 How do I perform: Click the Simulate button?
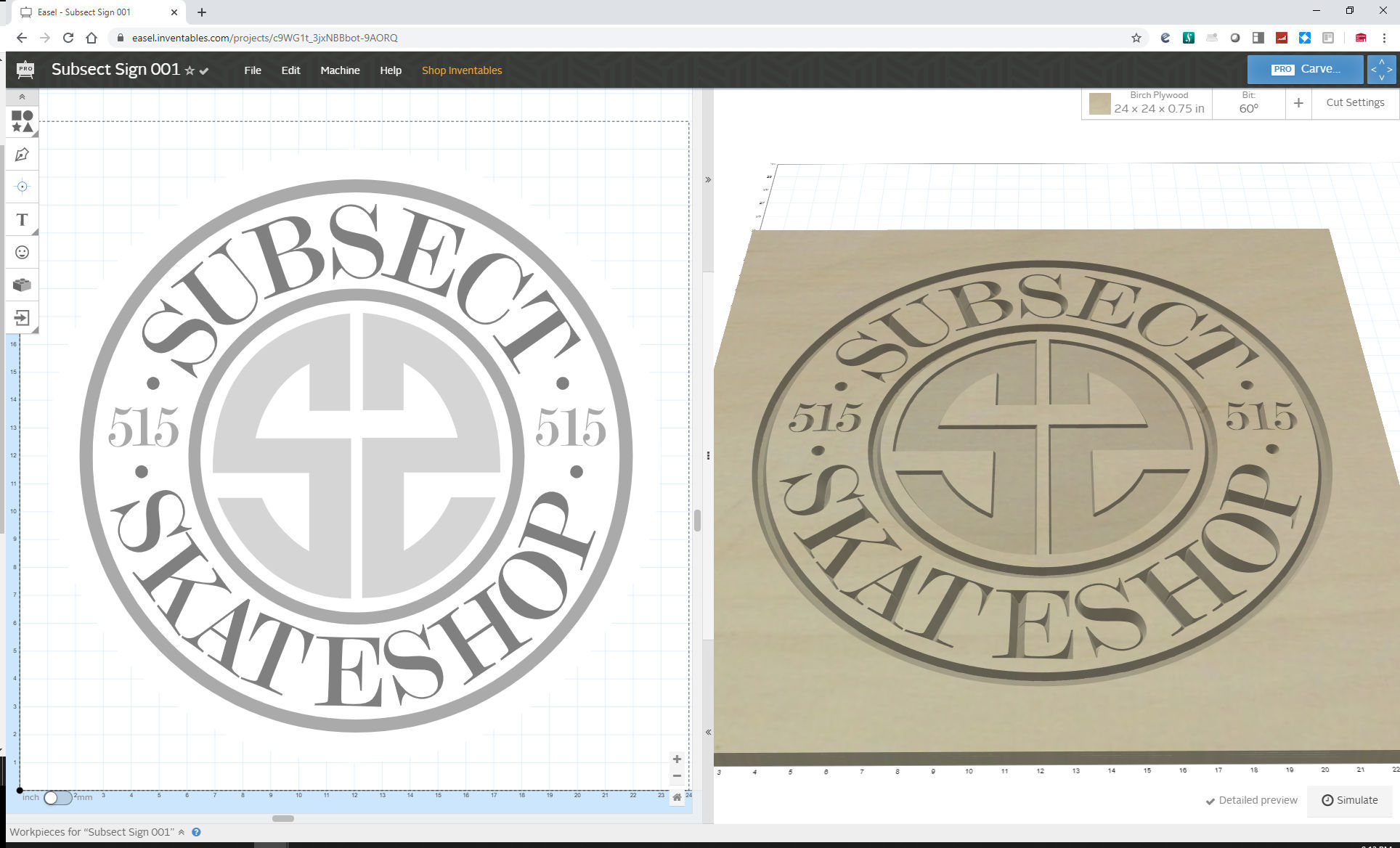[1350, 800]
